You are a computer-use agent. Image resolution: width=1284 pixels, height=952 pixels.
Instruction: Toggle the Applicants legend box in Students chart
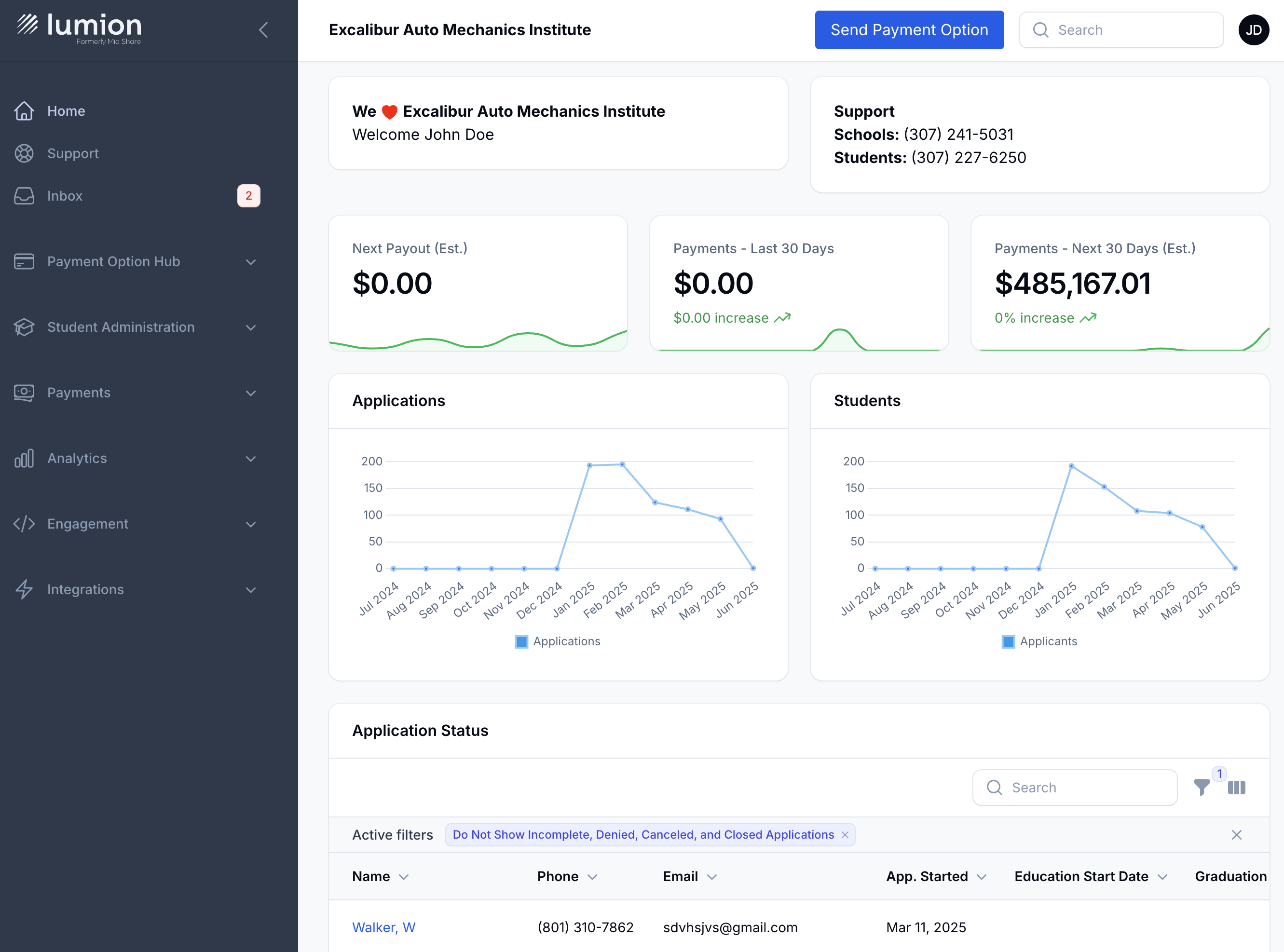(1009, 641)
